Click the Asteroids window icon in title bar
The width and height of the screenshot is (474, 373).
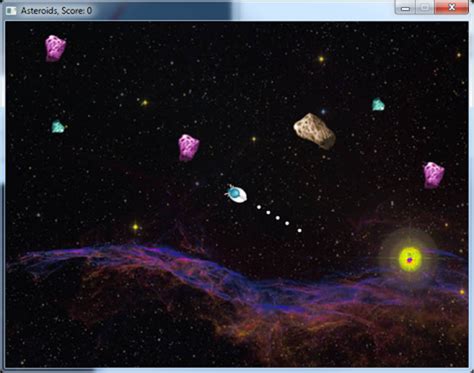click(x=11, y=11)
